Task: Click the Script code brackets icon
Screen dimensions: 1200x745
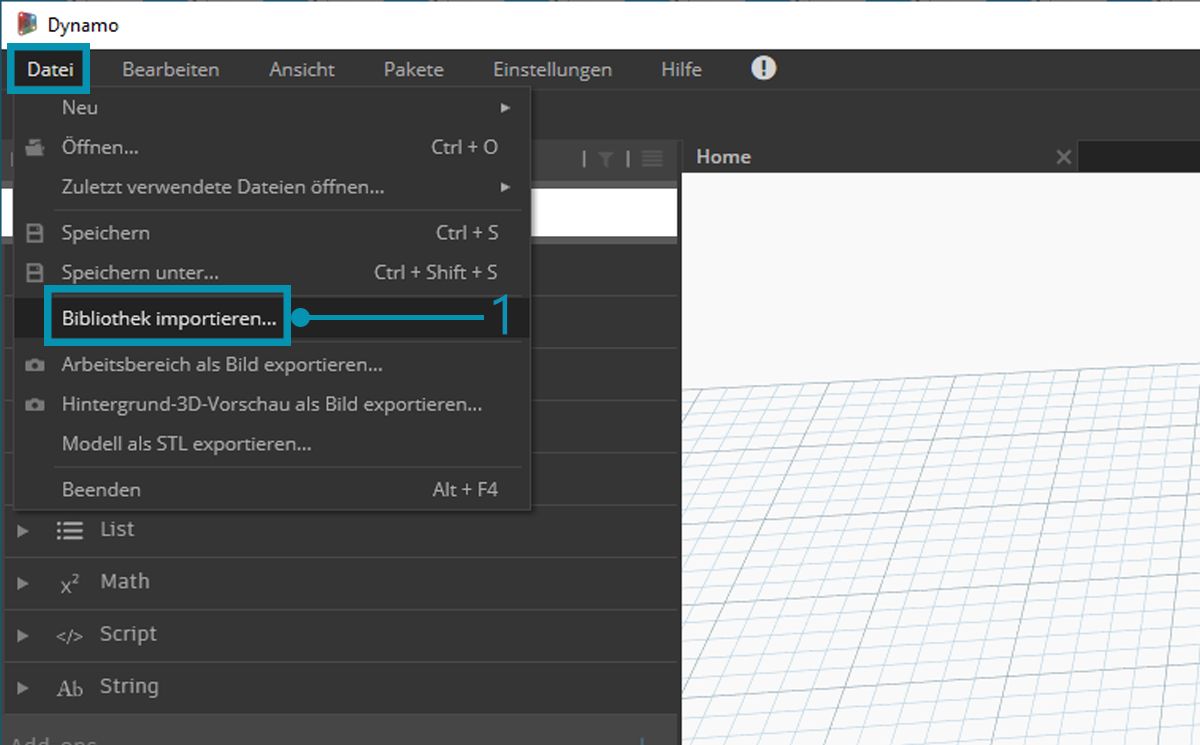Action: (70, 636)
